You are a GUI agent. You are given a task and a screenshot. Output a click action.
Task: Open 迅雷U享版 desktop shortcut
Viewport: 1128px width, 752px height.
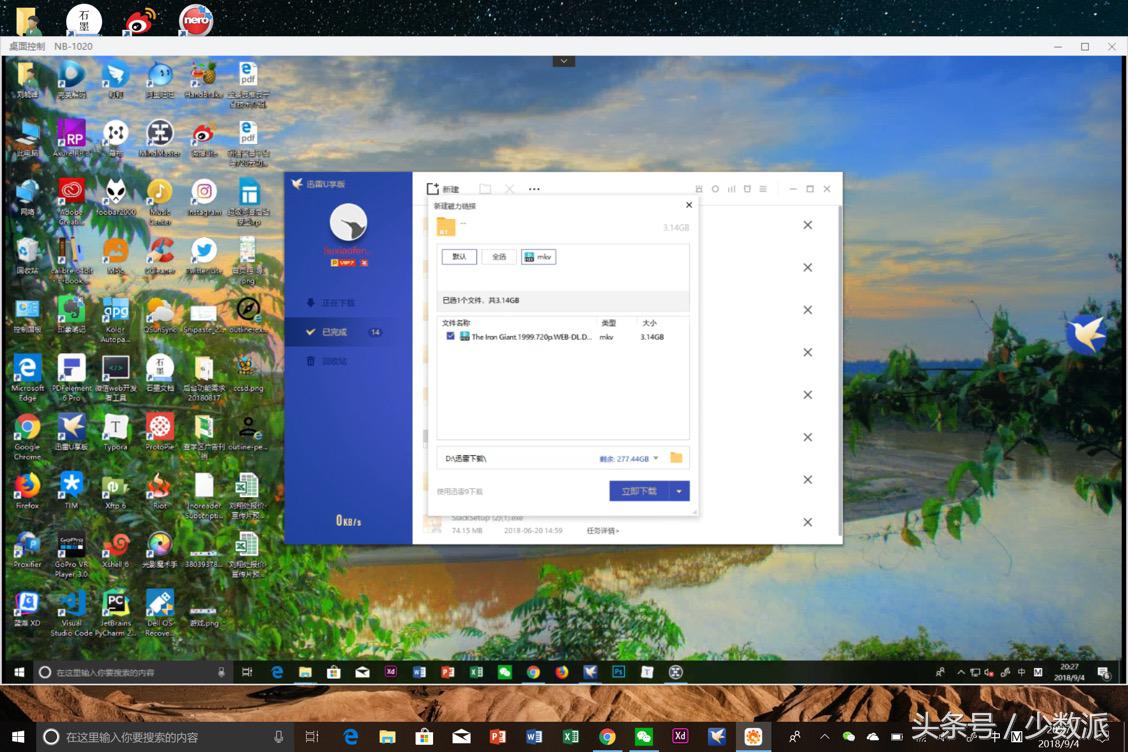[x=71, y=432]
